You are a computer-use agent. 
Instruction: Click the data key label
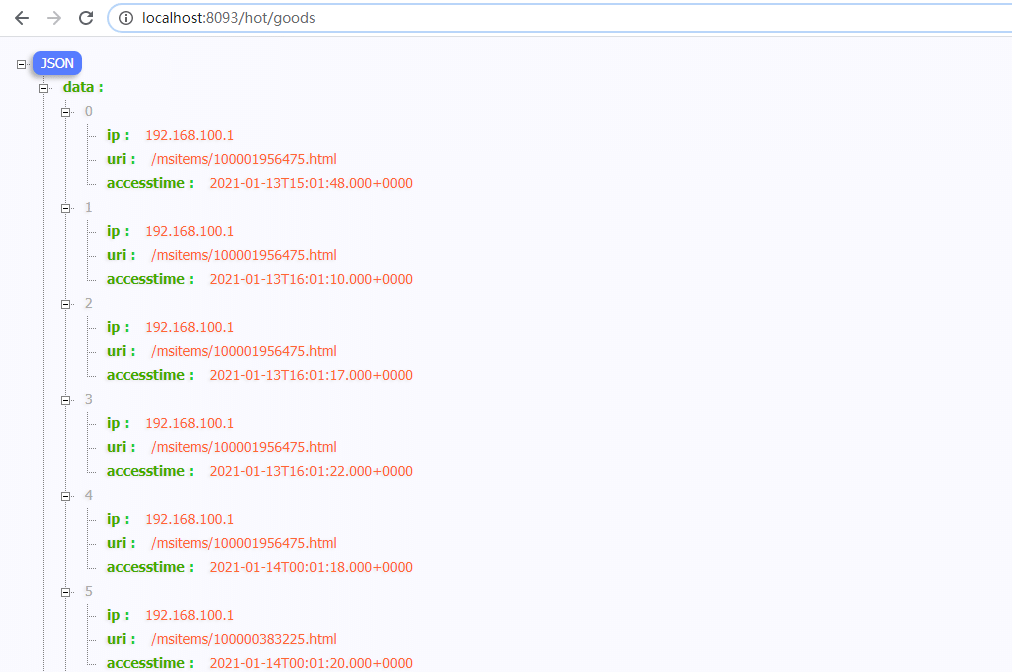[82, 87]
